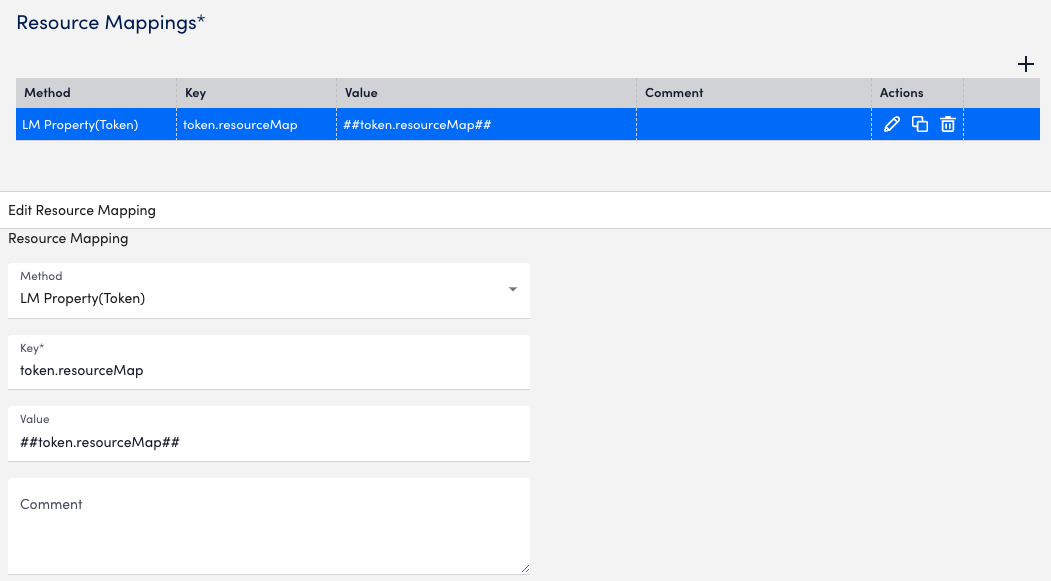Click the plus icon to add mapping
The image size is (1051, 581).
click(1025, 64)
